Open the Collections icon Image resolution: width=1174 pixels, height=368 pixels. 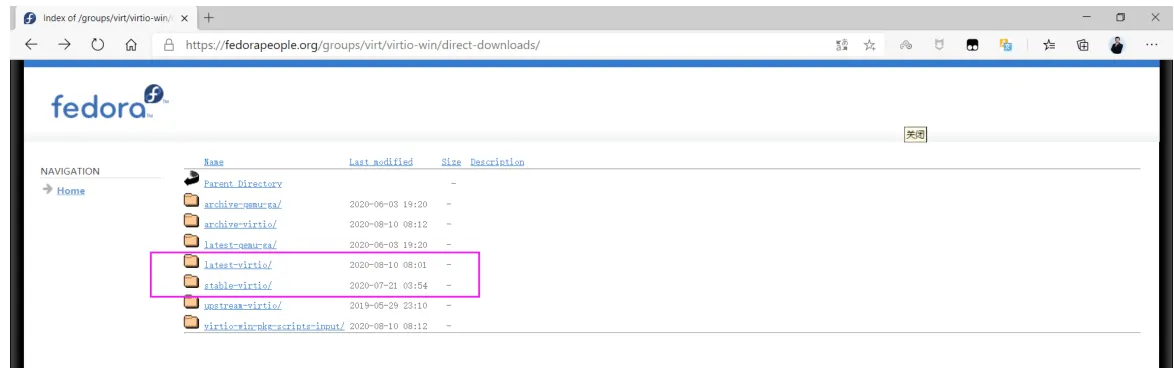pos(1082,45)
